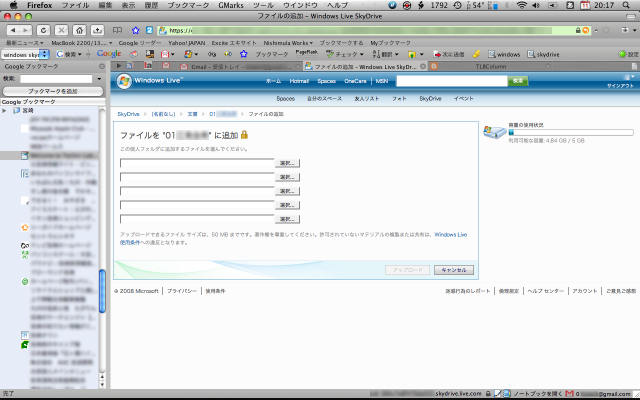Click the volume icon in the menu bar
This screenshot has height=400, width=640.
pos(536,5)
